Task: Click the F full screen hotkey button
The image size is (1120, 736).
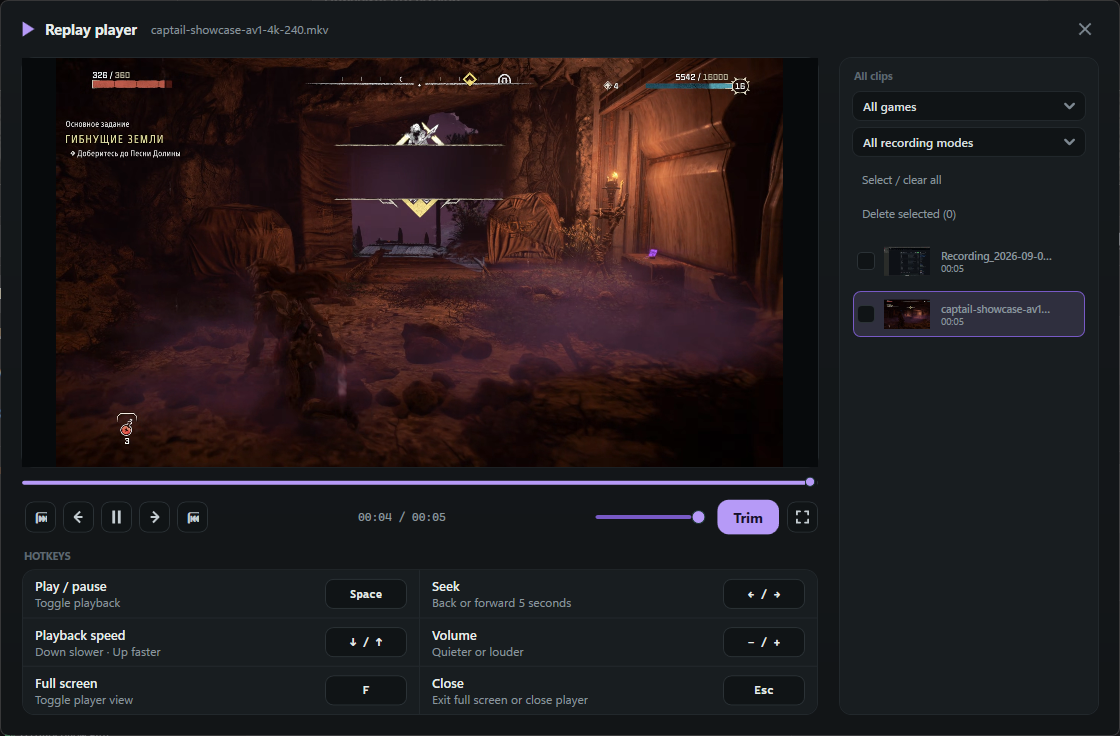Action: click(366, 690)
